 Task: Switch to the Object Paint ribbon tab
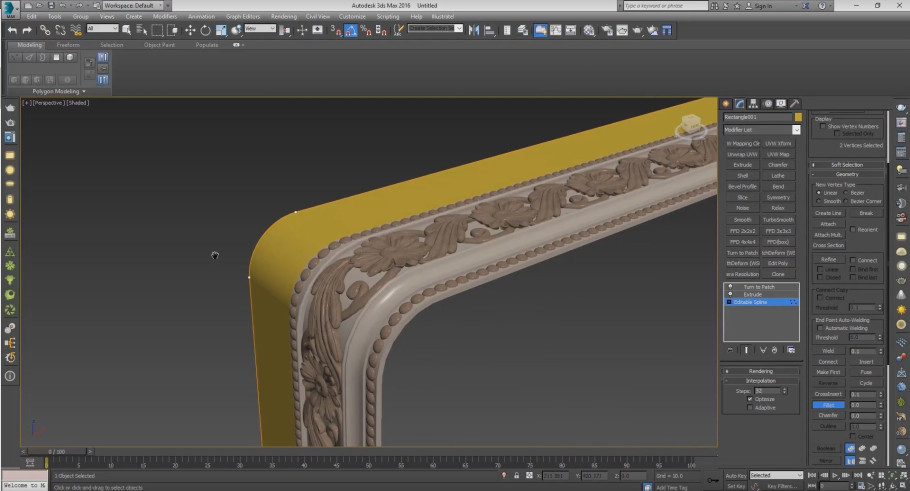coord(159,45)
